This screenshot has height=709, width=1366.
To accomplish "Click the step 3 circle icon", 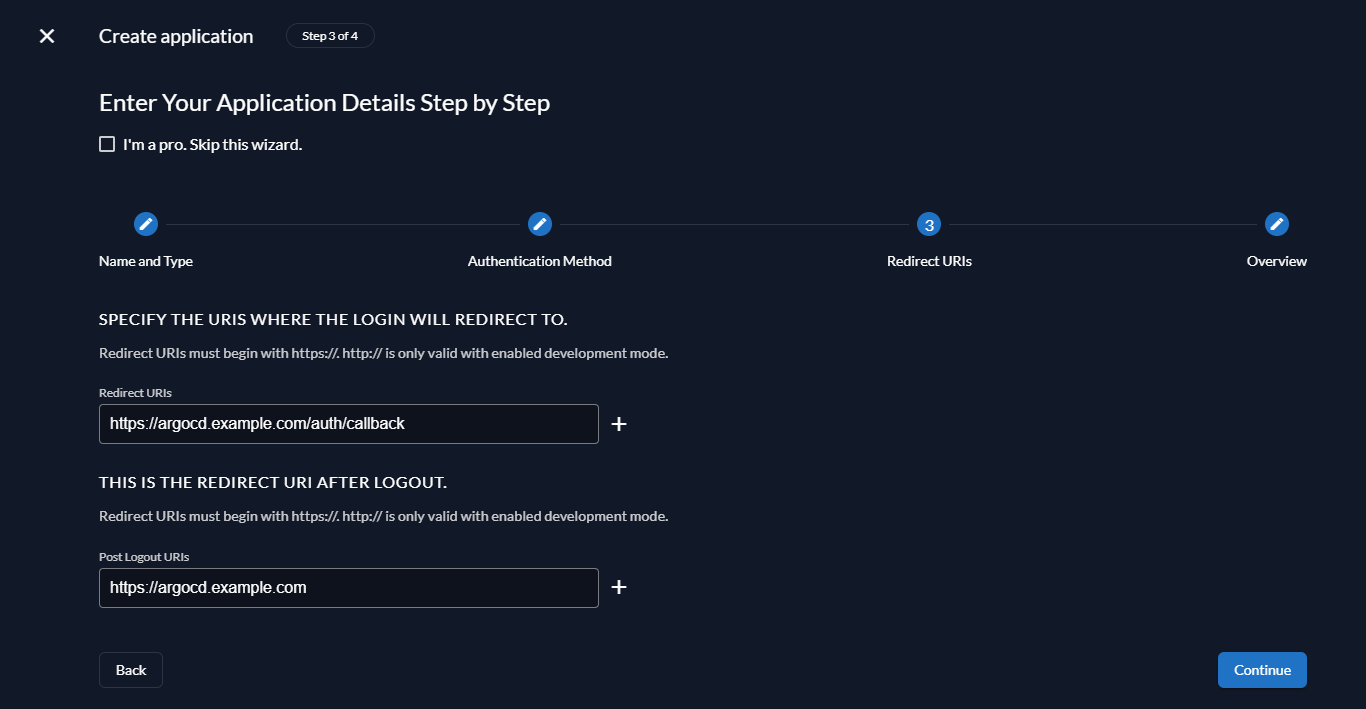I will coord(929,224).
